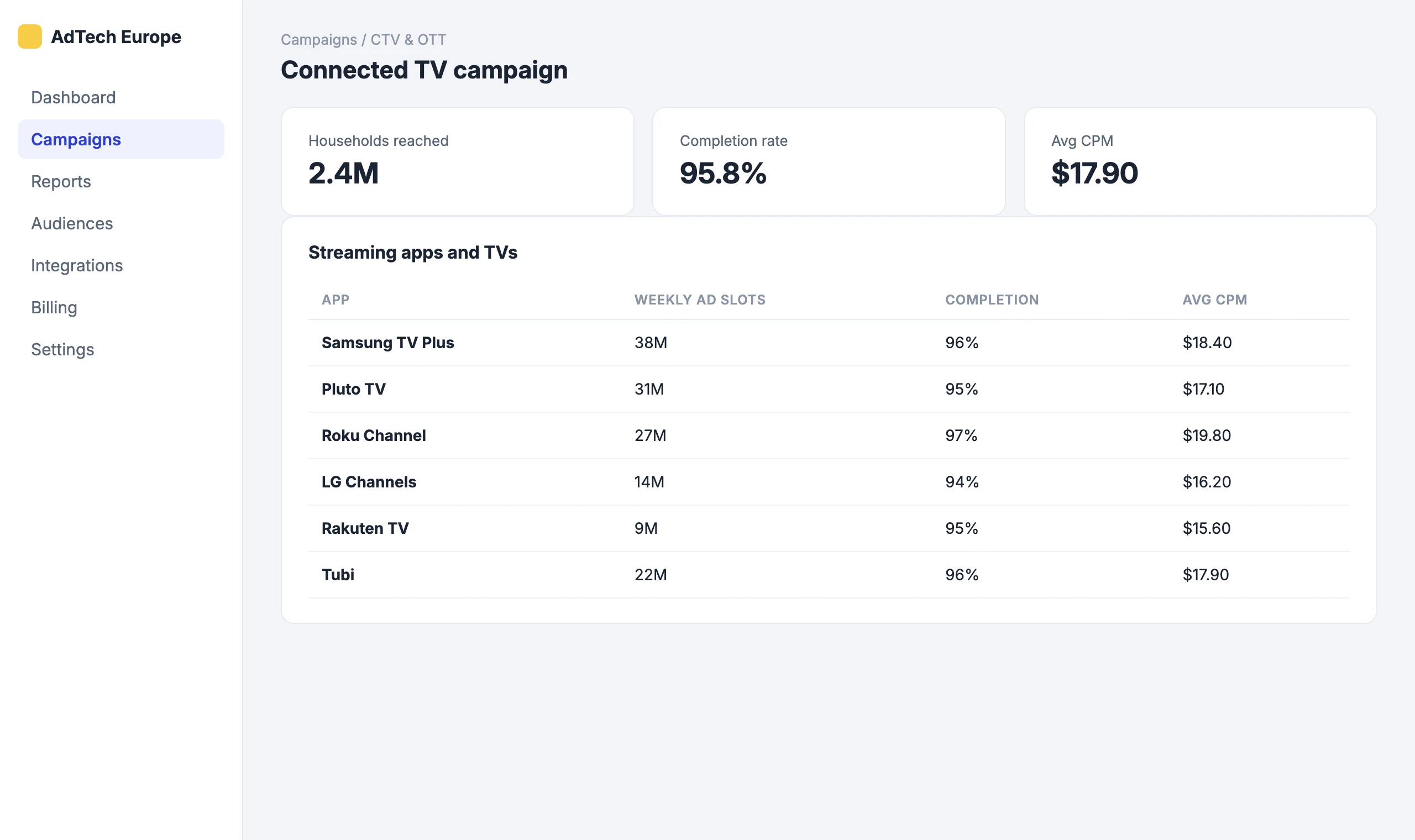Select the Pluto TV row name
The width and height of the screenshot is (1415, 840).
pyautogui.click(x=353, y=389)
